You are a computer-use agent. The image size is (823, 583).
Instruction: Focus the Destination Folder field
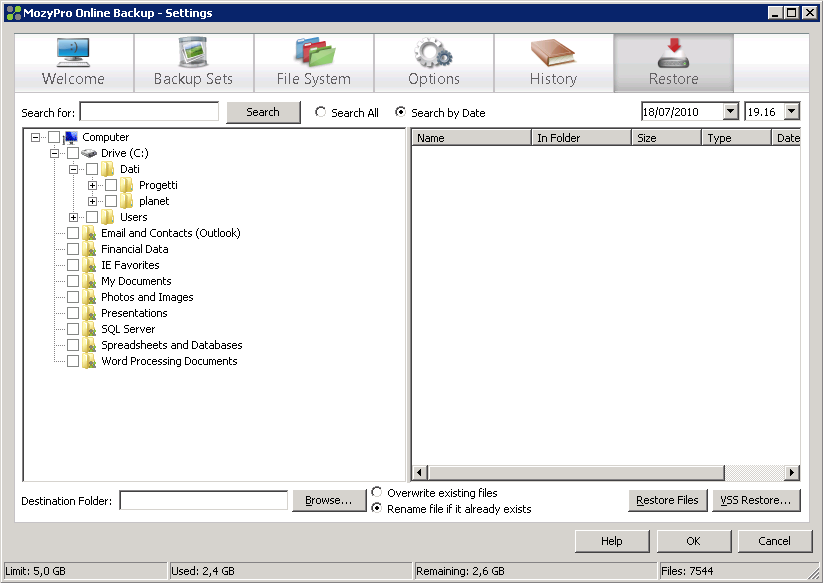(204, 500)
